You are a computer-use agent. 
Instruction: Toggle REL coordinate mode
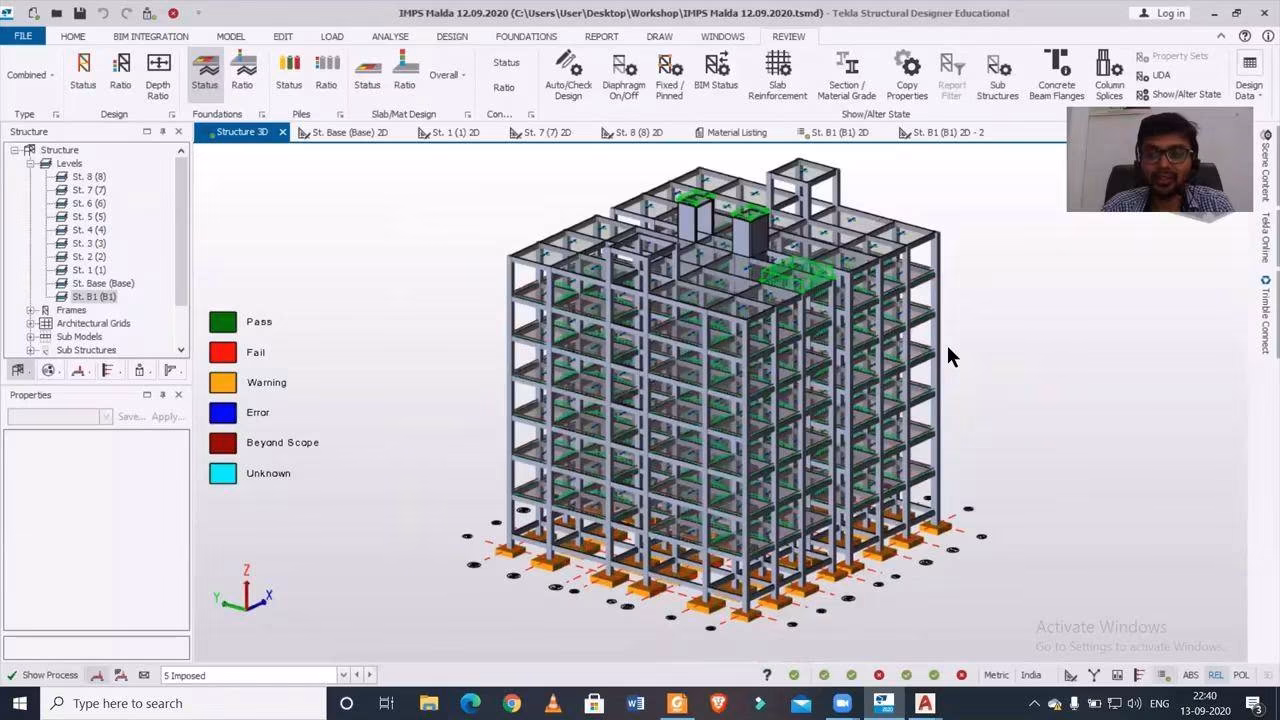point(1215,675)
